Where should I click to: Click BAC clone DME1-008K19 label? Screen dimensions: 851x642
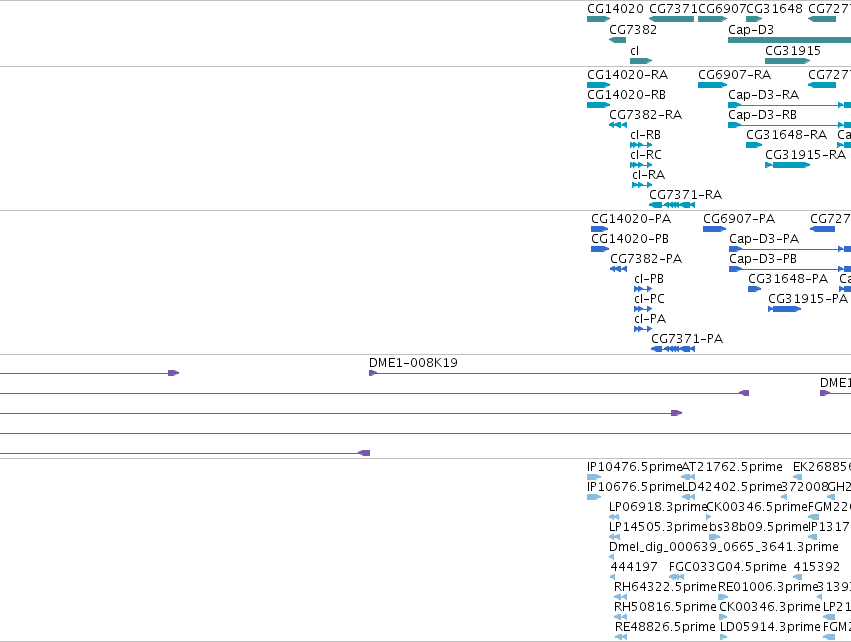(414, 363)
